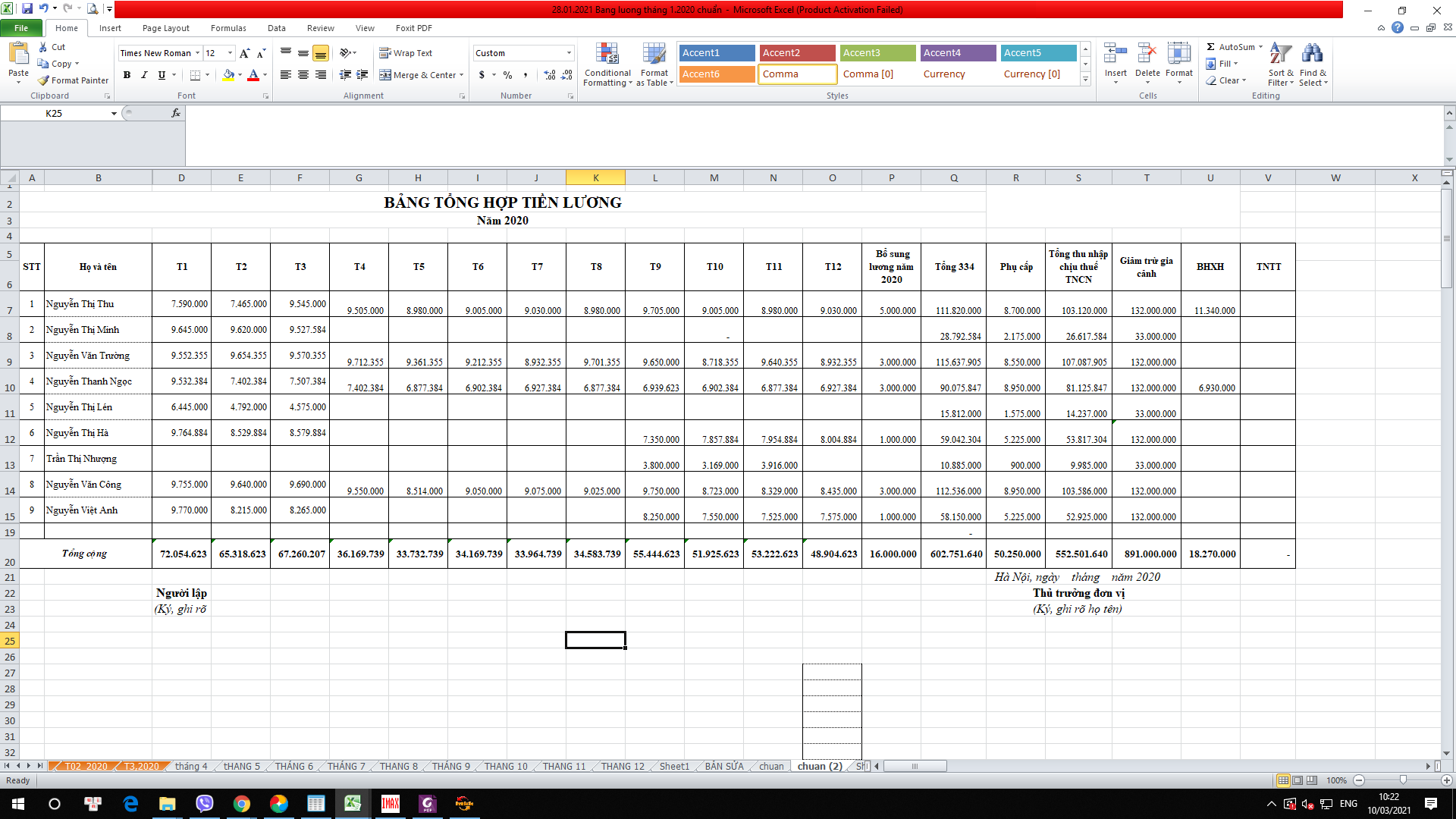
Task: Toggle Wrap Text
Action: coord(406,53)
